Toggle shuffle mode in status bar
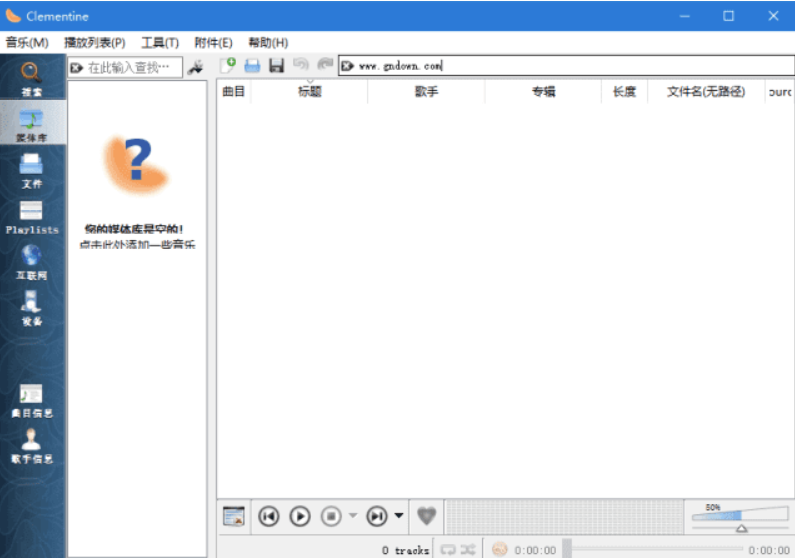This screenshot has height=558, width=795. click(x=467, y=550)
